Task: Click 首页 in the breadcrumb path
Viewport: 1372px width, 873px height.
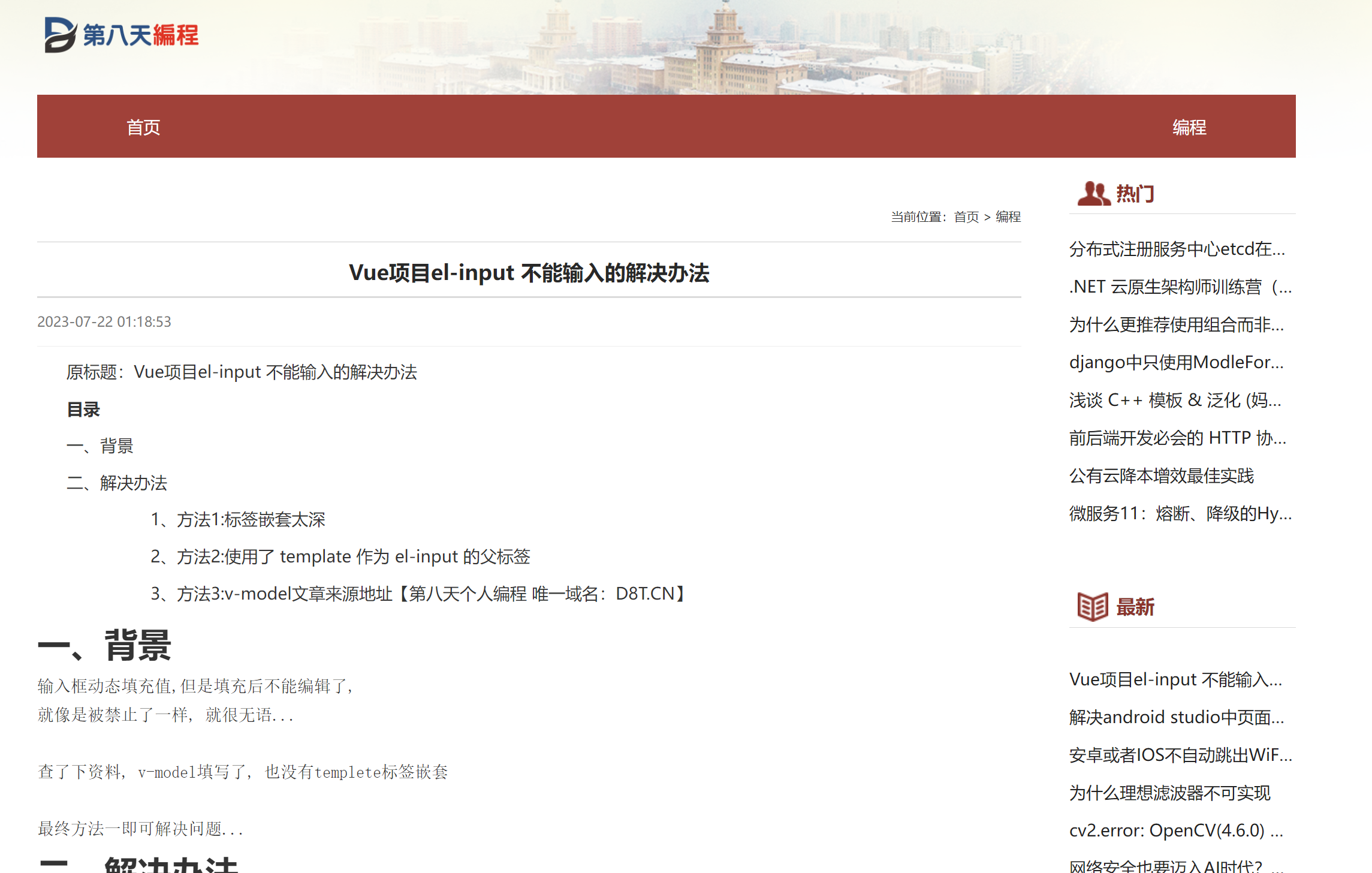Action: pyautogui.click(x=966, y=217)
